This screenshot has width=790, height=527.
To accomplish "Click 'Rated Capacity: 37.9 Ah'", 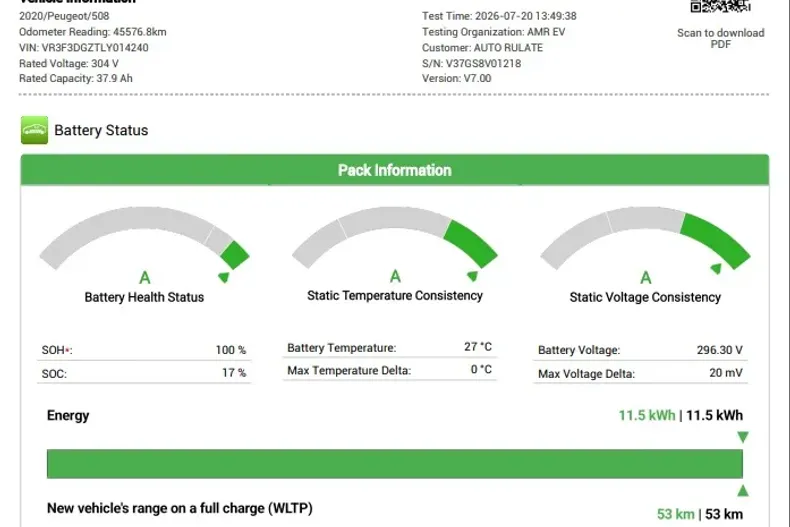I will [76, 79].
